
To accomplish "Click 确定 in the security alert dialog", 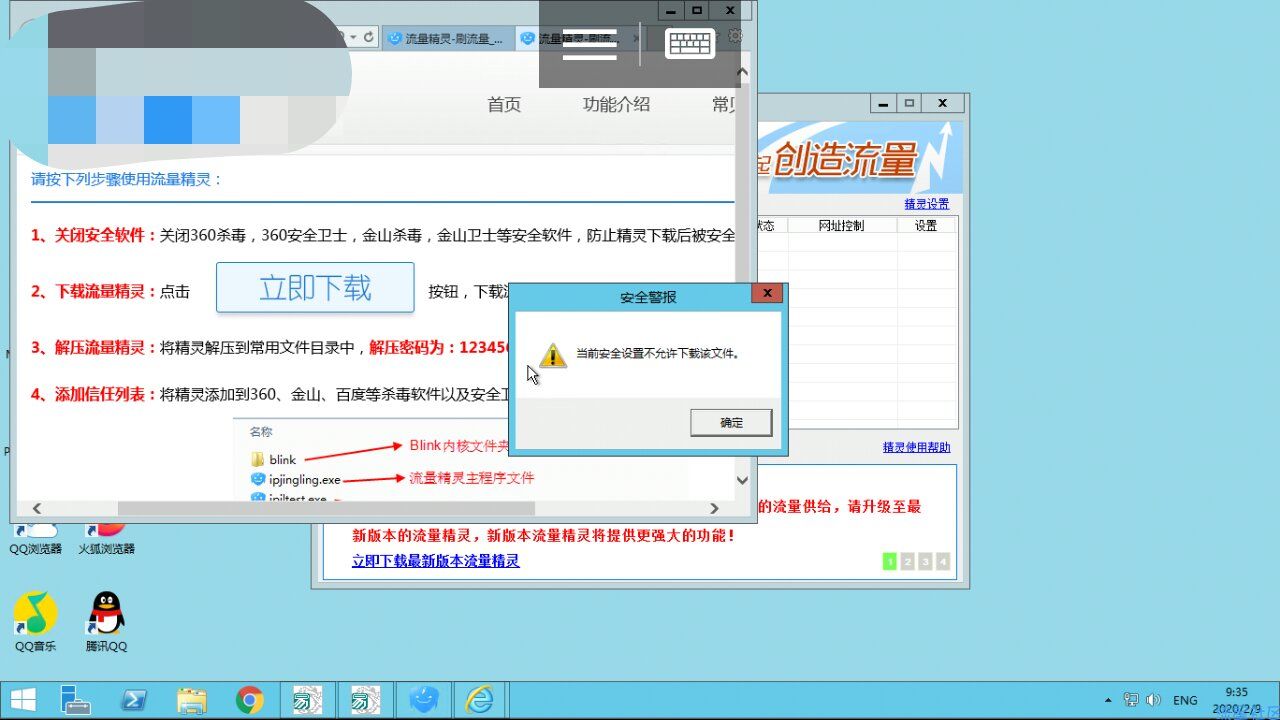I will point(731,422).
